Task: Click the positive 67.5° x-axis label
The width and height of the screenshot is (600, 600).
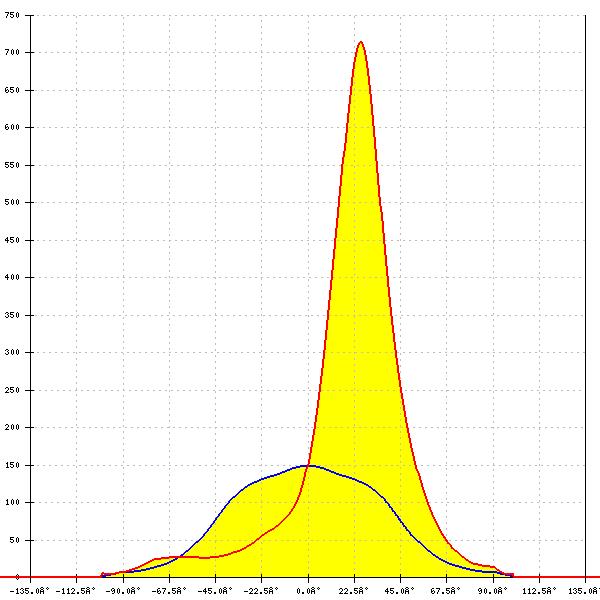Action: [x=445, y=591]
